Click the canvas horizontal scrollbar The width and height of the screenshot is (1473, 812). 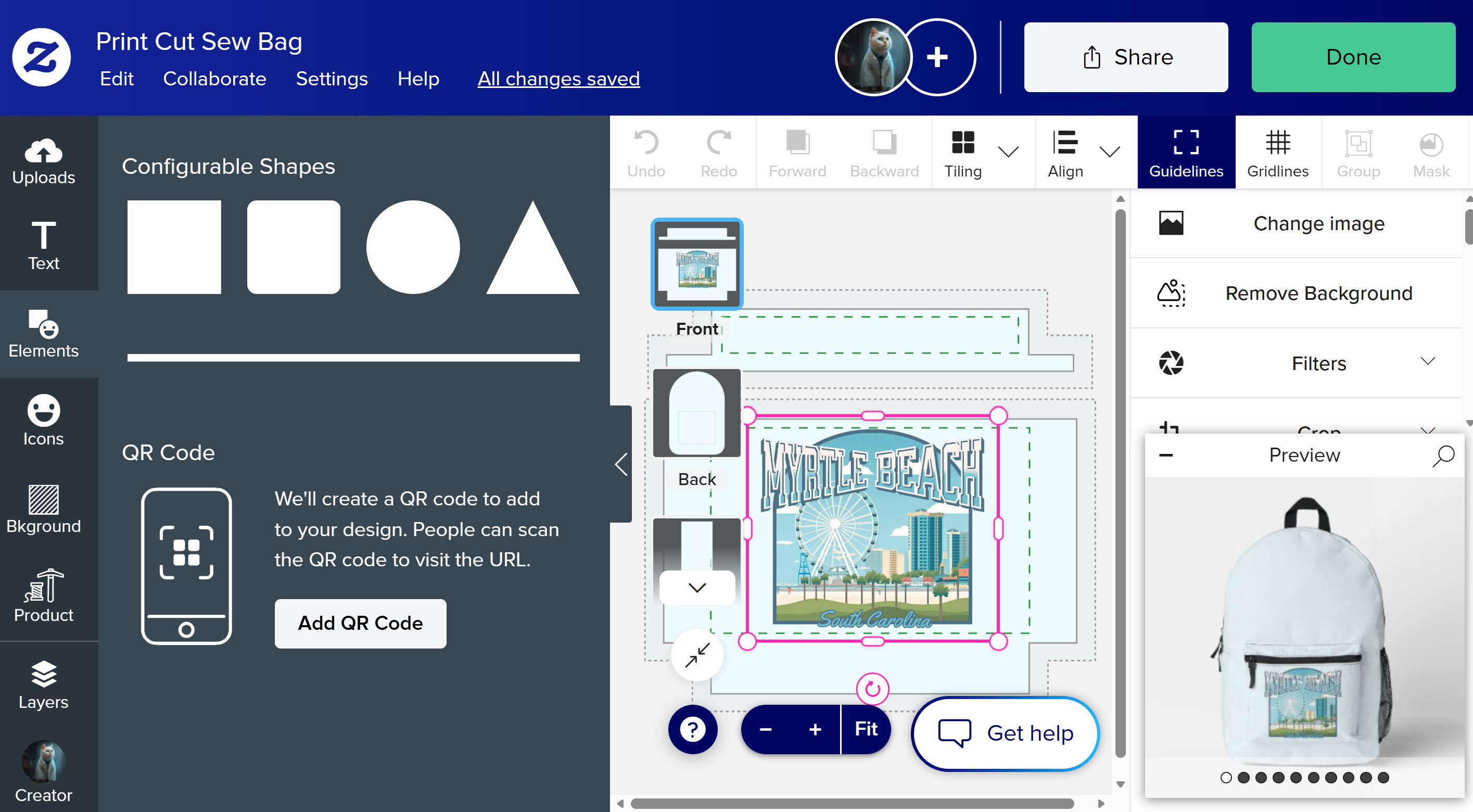tap(852, 804)
